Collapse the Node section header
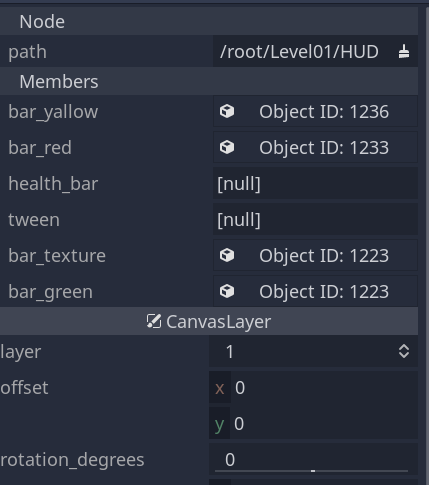 click(x=209, y=21)
